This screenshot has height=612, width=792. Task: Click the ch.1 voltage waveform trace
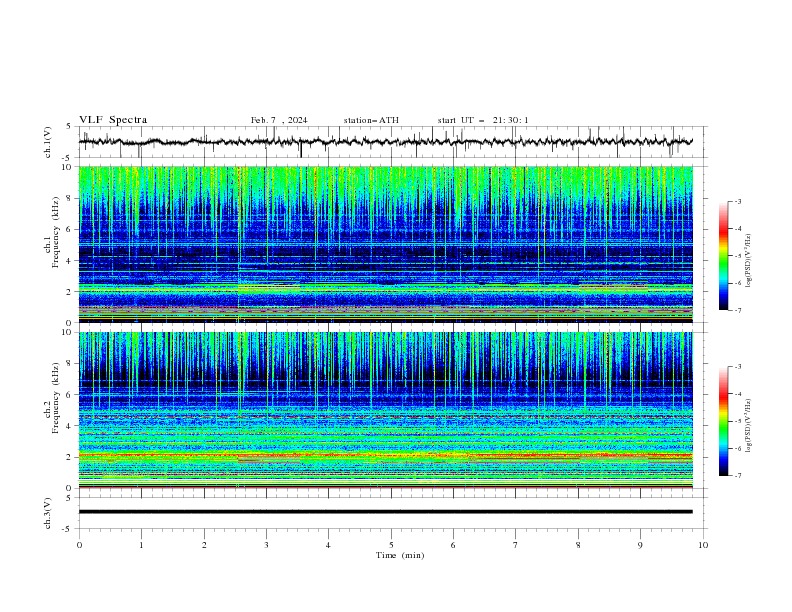tap(385, 142)
